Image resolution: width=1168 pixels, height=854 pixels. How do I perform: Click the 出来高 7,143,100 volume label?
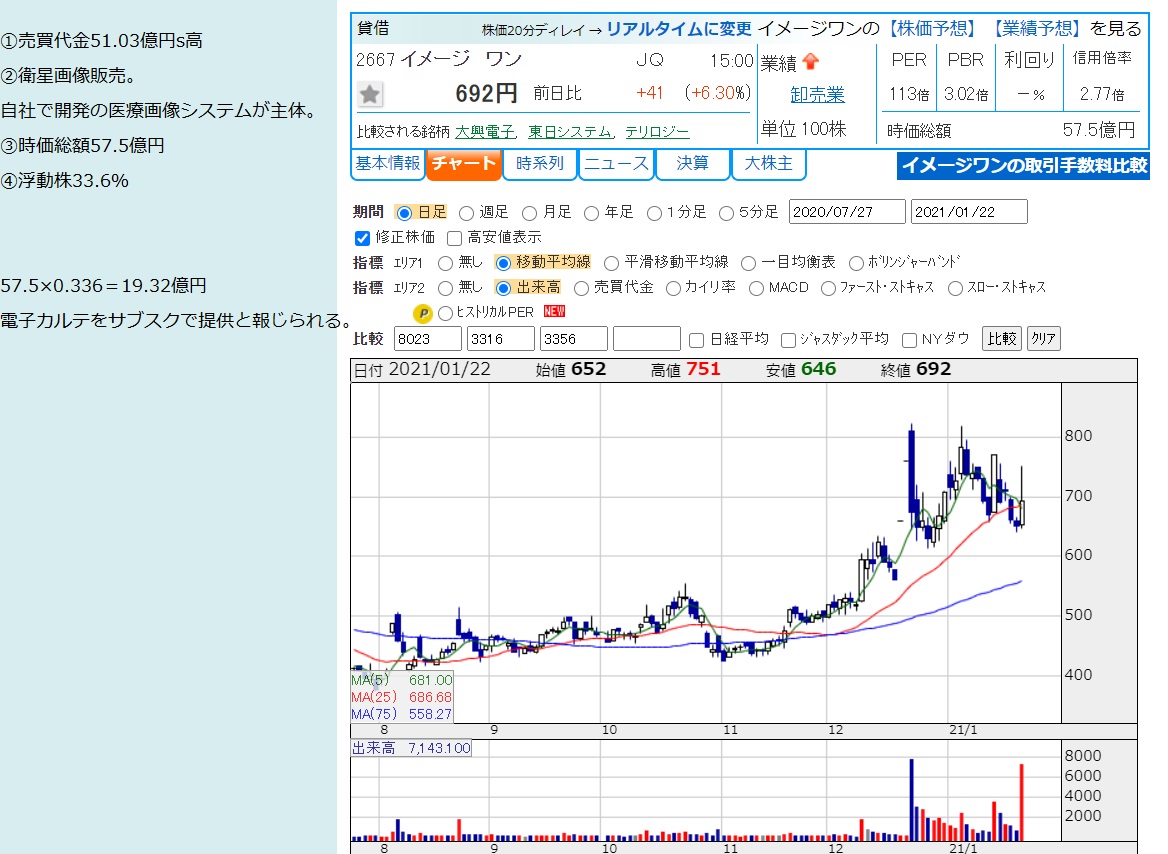(x=411, y=748)
